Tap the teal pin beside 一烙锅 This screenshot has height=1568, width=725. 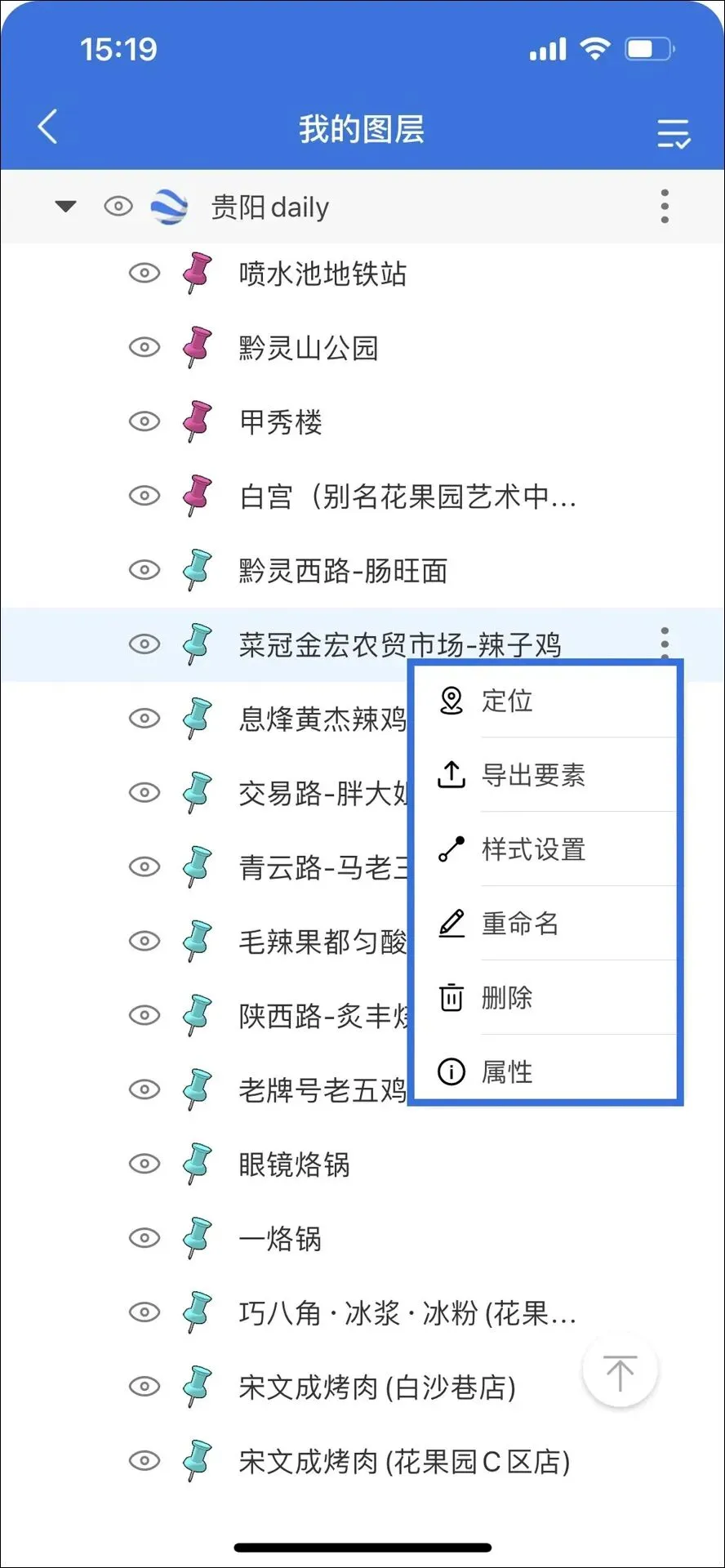click(x=197, y=1238)
